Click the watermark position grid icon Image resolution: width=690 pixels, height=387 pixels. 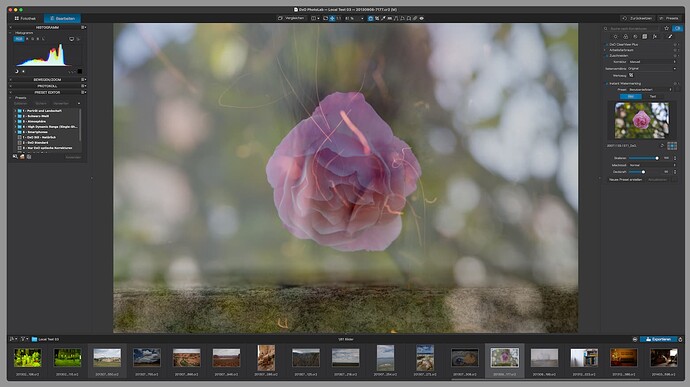(x=672, y=146)
